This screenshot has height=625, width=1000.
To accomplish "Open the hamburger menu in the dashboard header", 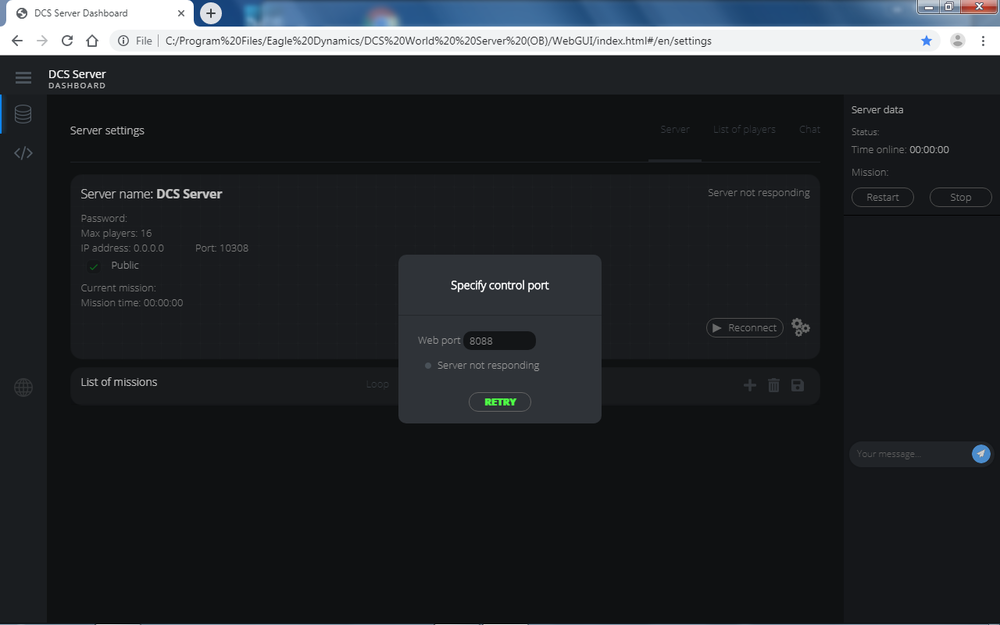I will pyautogui.click(x=24, y=78).
